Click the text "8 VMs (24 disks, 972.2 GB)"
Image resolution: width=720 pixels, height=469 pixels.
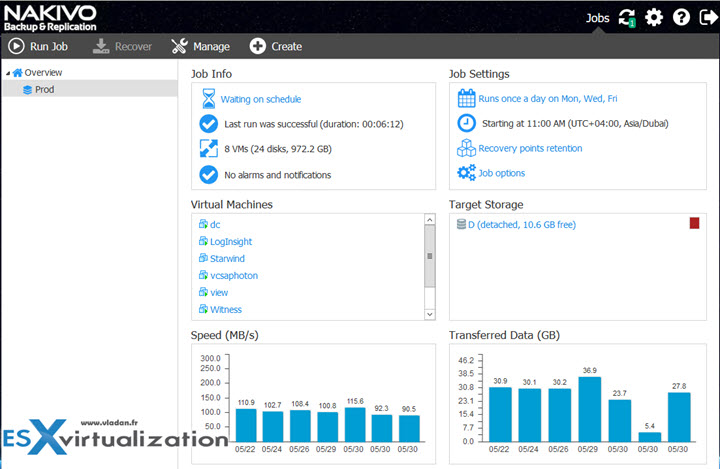coord(278,149)
